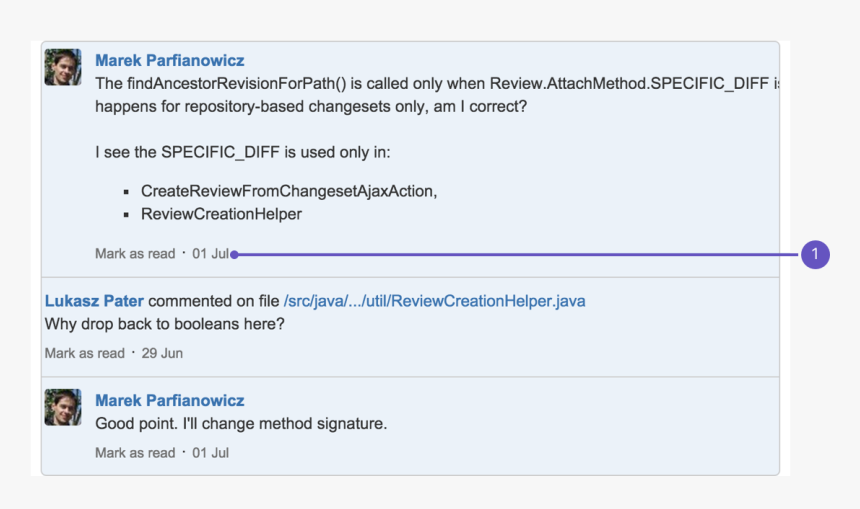Mark the findAncestorRevisionForPath comment as read
The image size is (860, 509).
(x=135, y=254)
